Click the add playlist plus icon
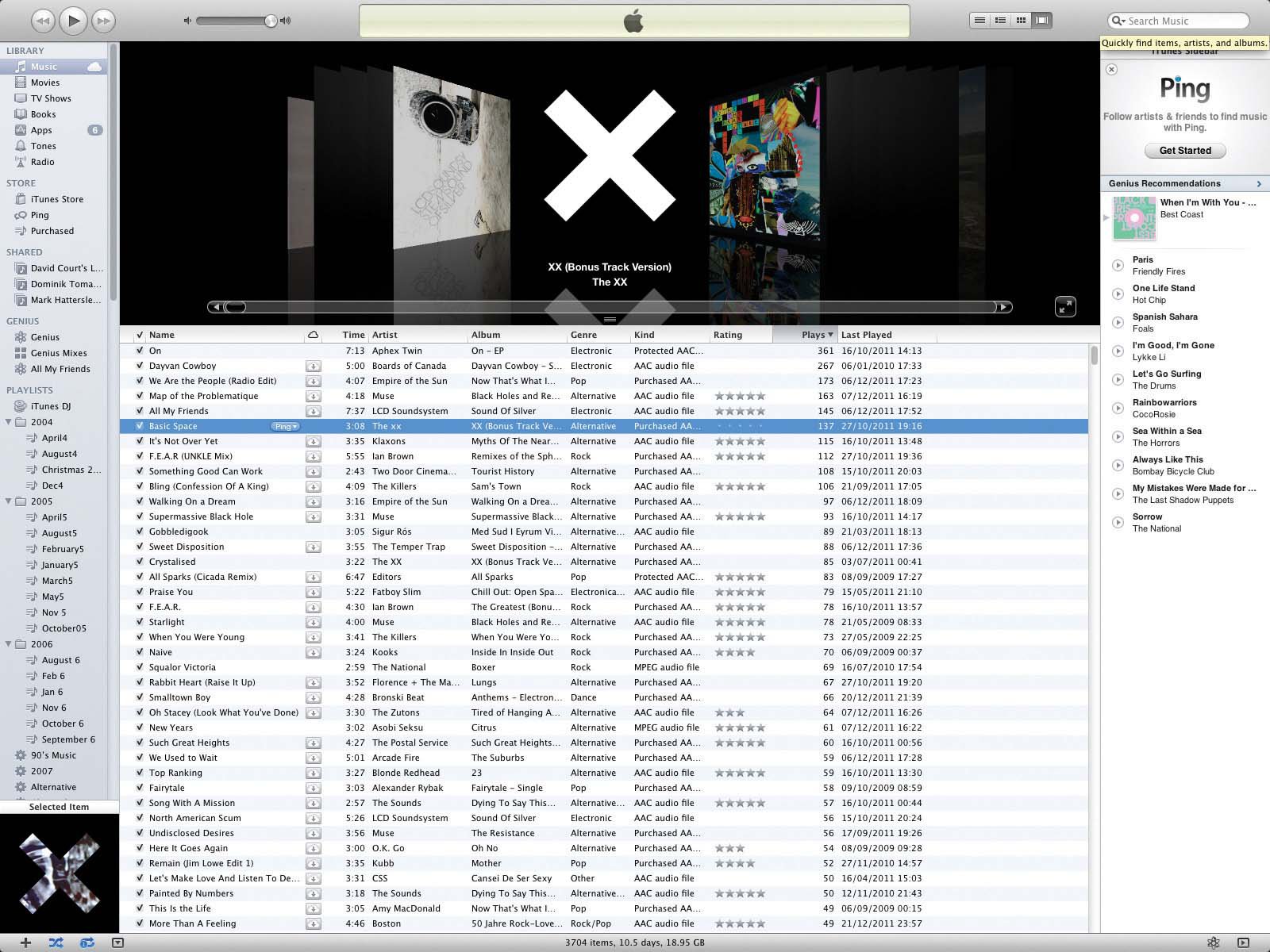 click(25, 942)
